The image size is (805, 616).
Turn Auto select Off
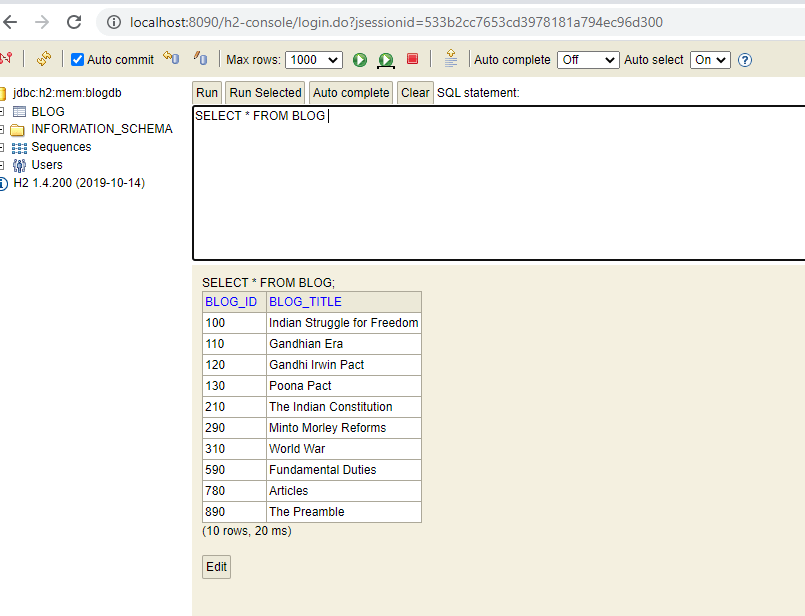(x=710, y=60)
